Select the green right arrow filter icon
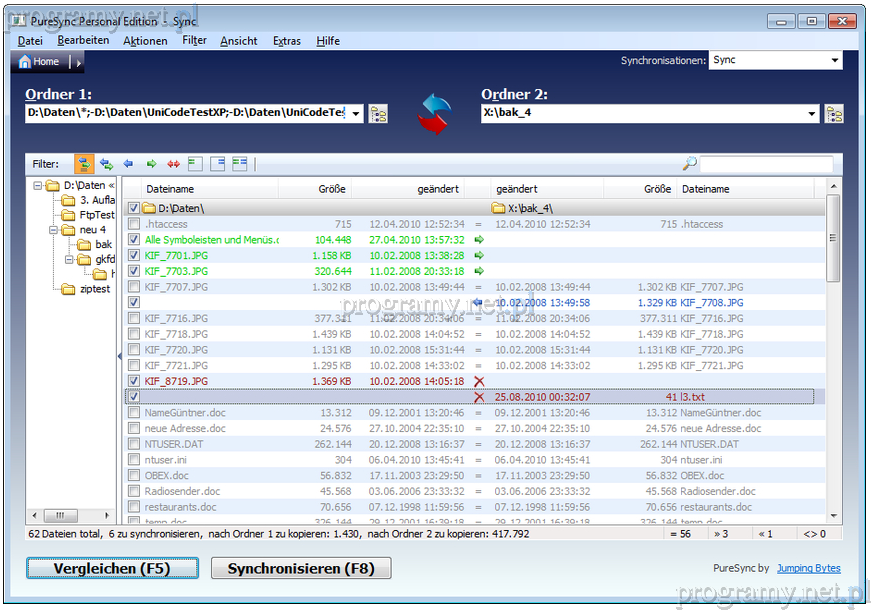The width and height of the screenshot is (872, 610). coord(151,163)
